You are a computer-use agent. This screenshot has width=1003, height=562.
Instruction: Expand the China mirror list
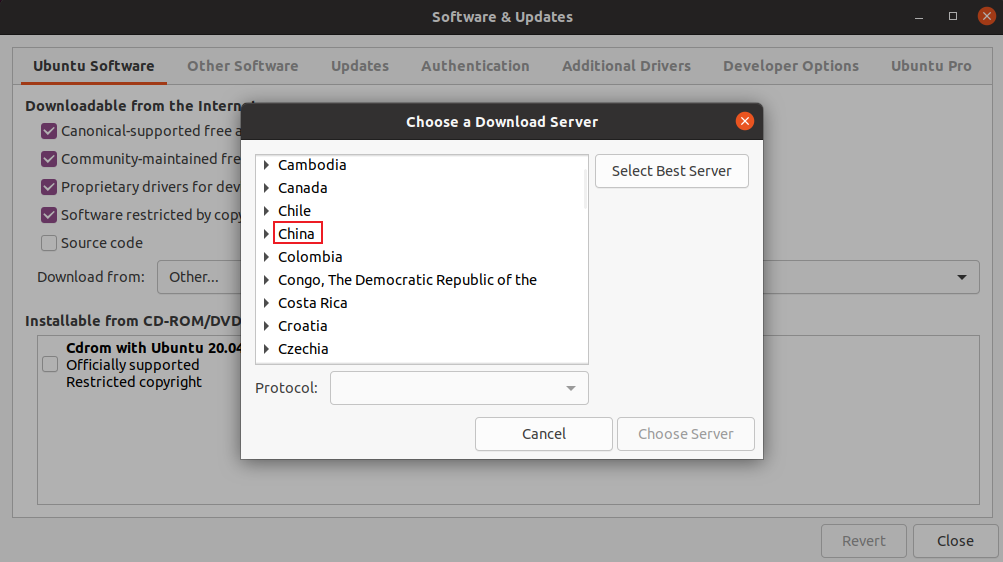coord(266,234)
